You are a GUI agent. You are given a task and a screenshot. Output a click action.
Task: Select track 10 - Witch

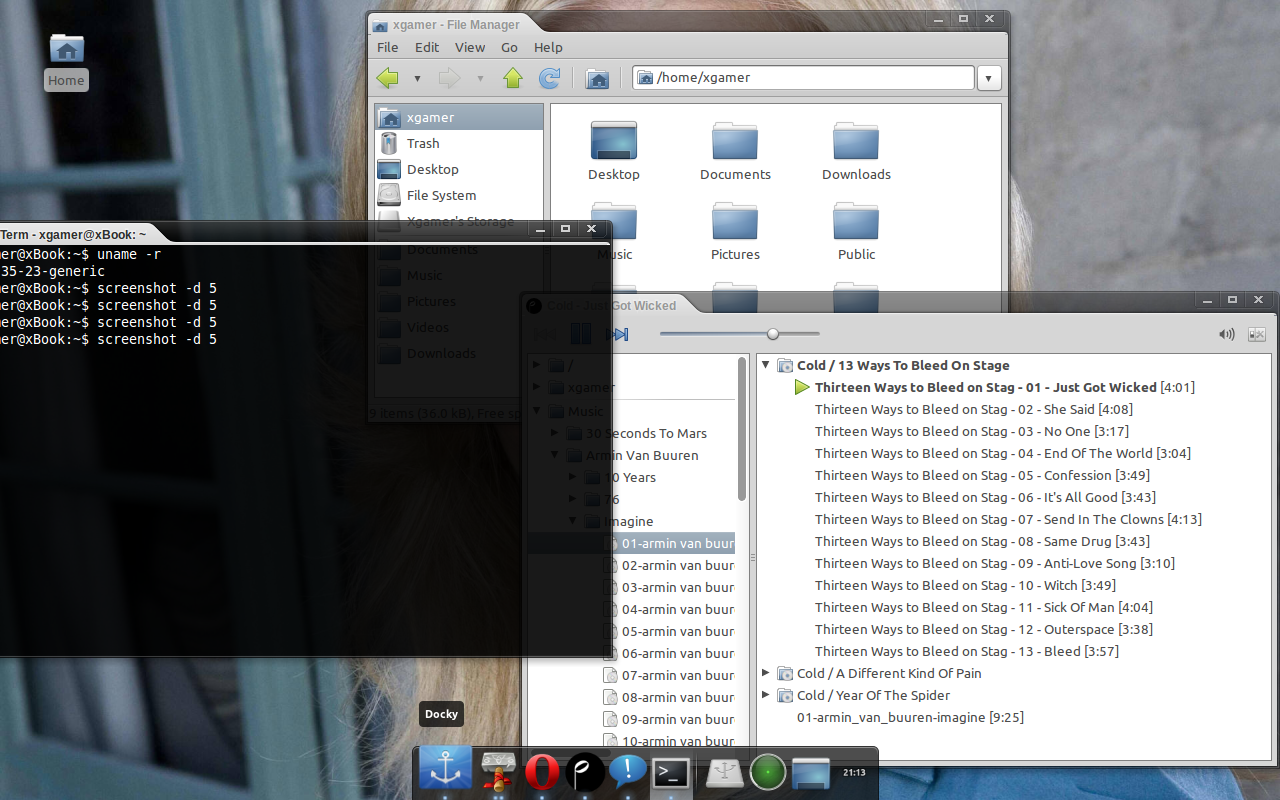coord(965,585)
